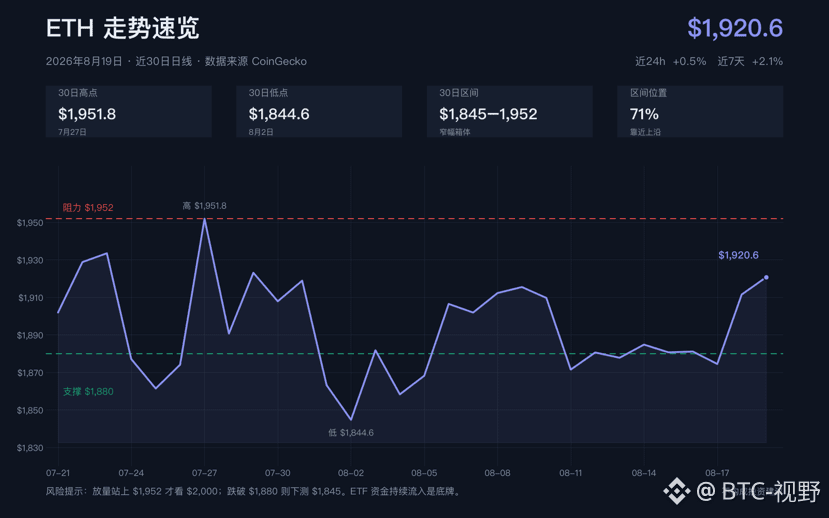The image size is (829, 518).
Task: Select the 近7天 +2.1% change figure
Action: (750, 61)
